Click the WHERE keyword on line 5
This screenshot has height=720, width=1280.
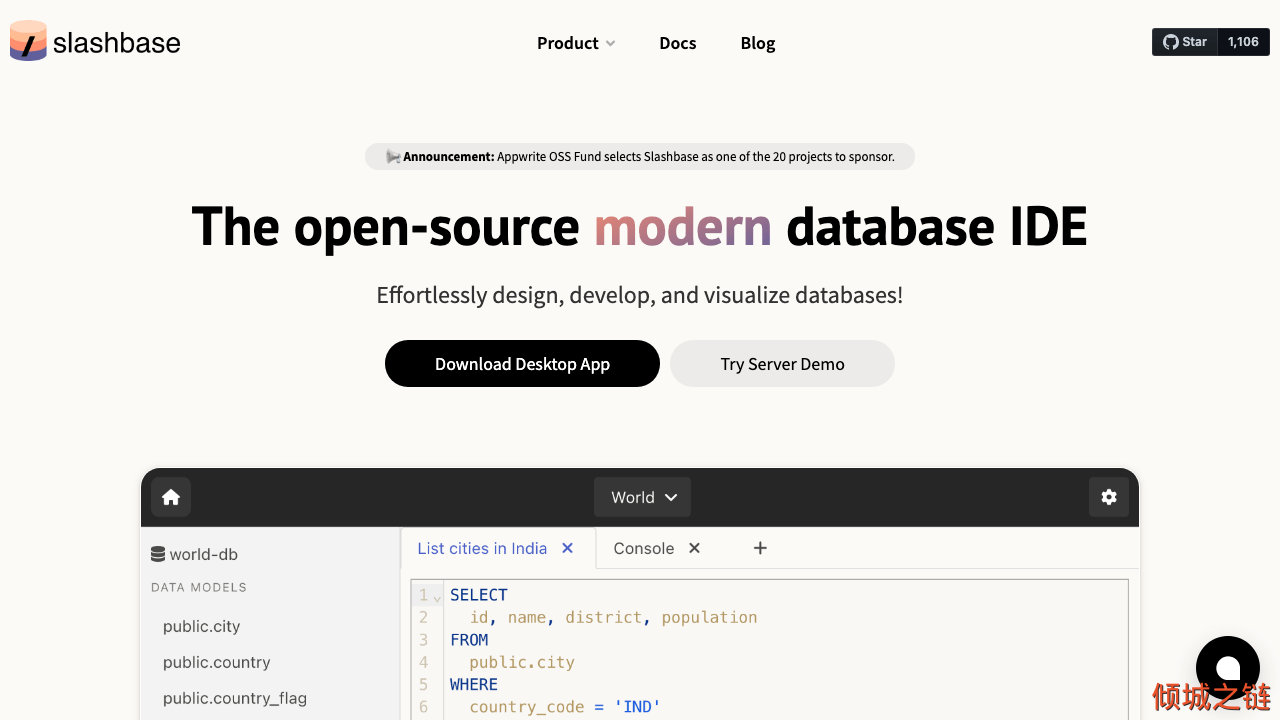coord(474,685)
